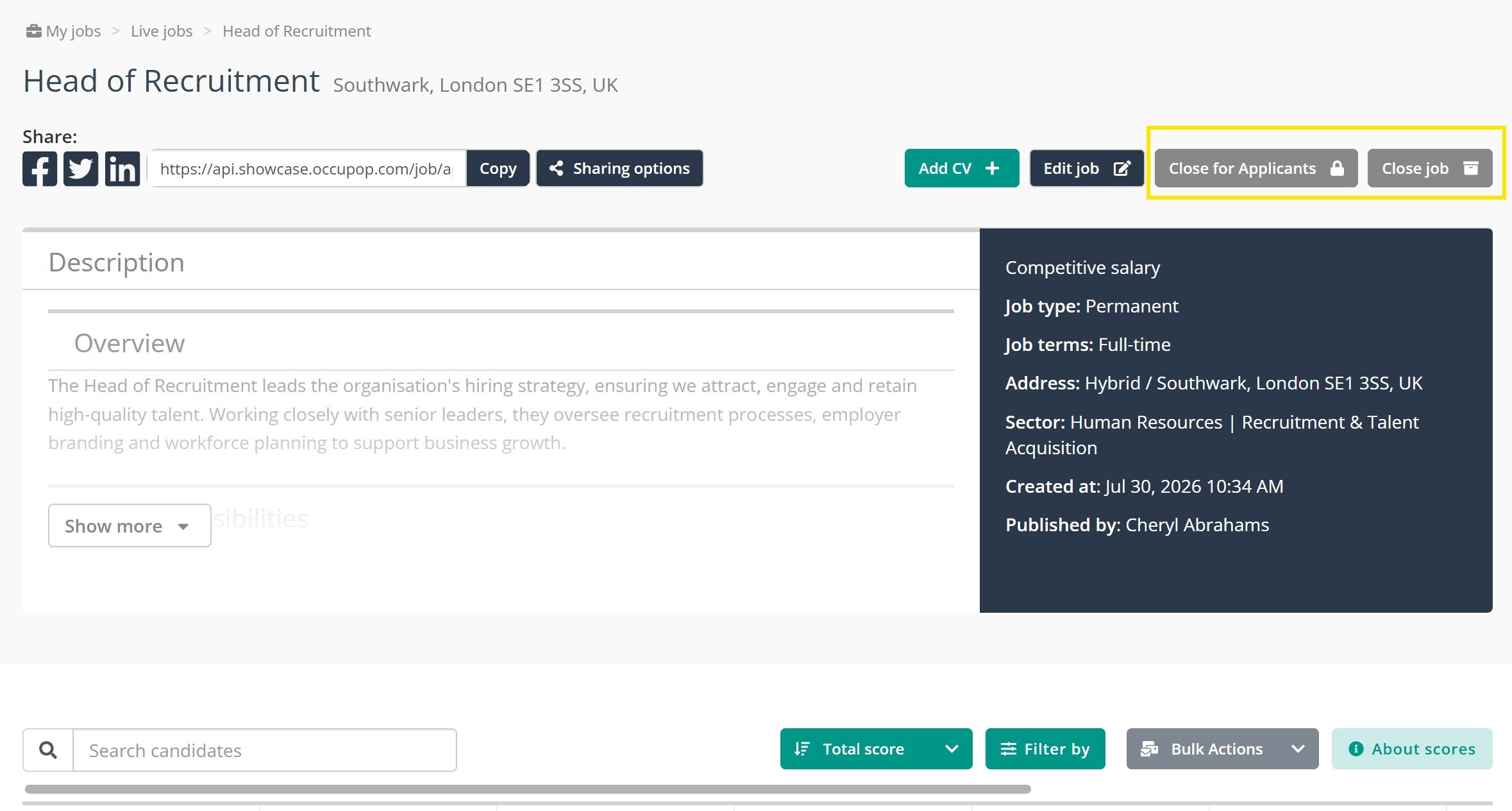Screen dimensions: 1512x811
Task: Click the search magnifier icon
Action: [x=48, y=749]
